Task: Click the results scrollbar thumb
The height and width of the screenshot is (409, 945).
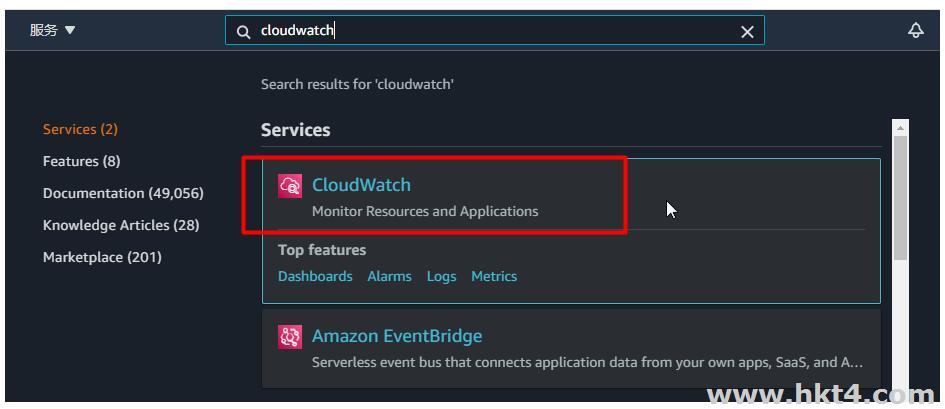Action: [x=900, y=198]
